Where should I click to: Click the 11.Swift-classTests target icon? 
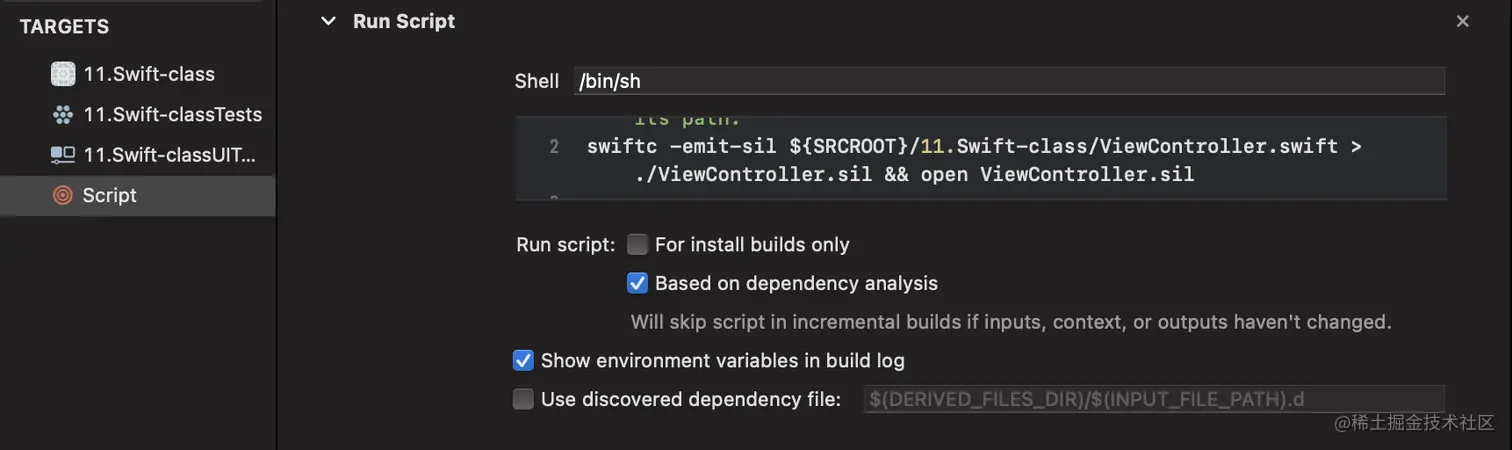pos(63,115)
